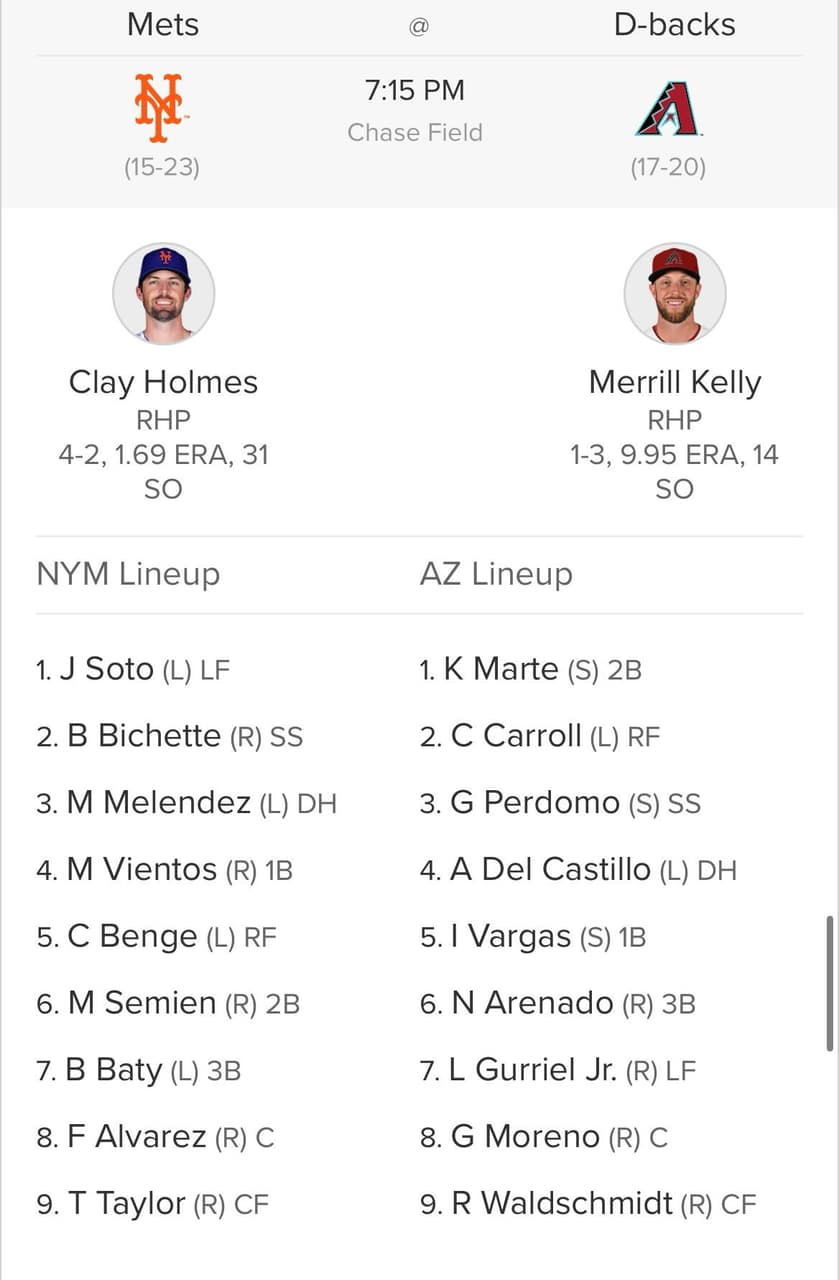Open R Waldschmidt player entry

point(588,1204)
